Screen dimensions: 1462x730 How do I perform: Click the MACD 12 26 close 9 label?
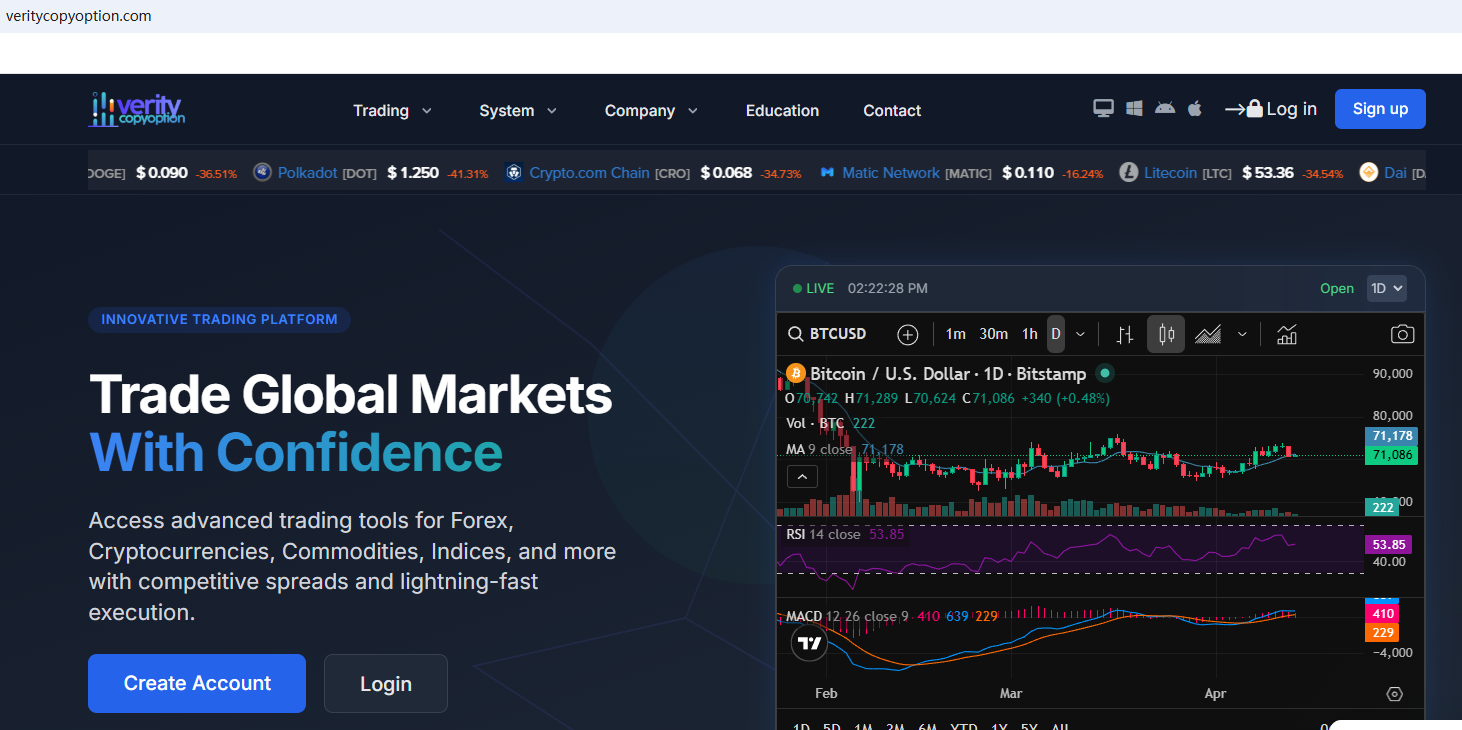[847, 616]
